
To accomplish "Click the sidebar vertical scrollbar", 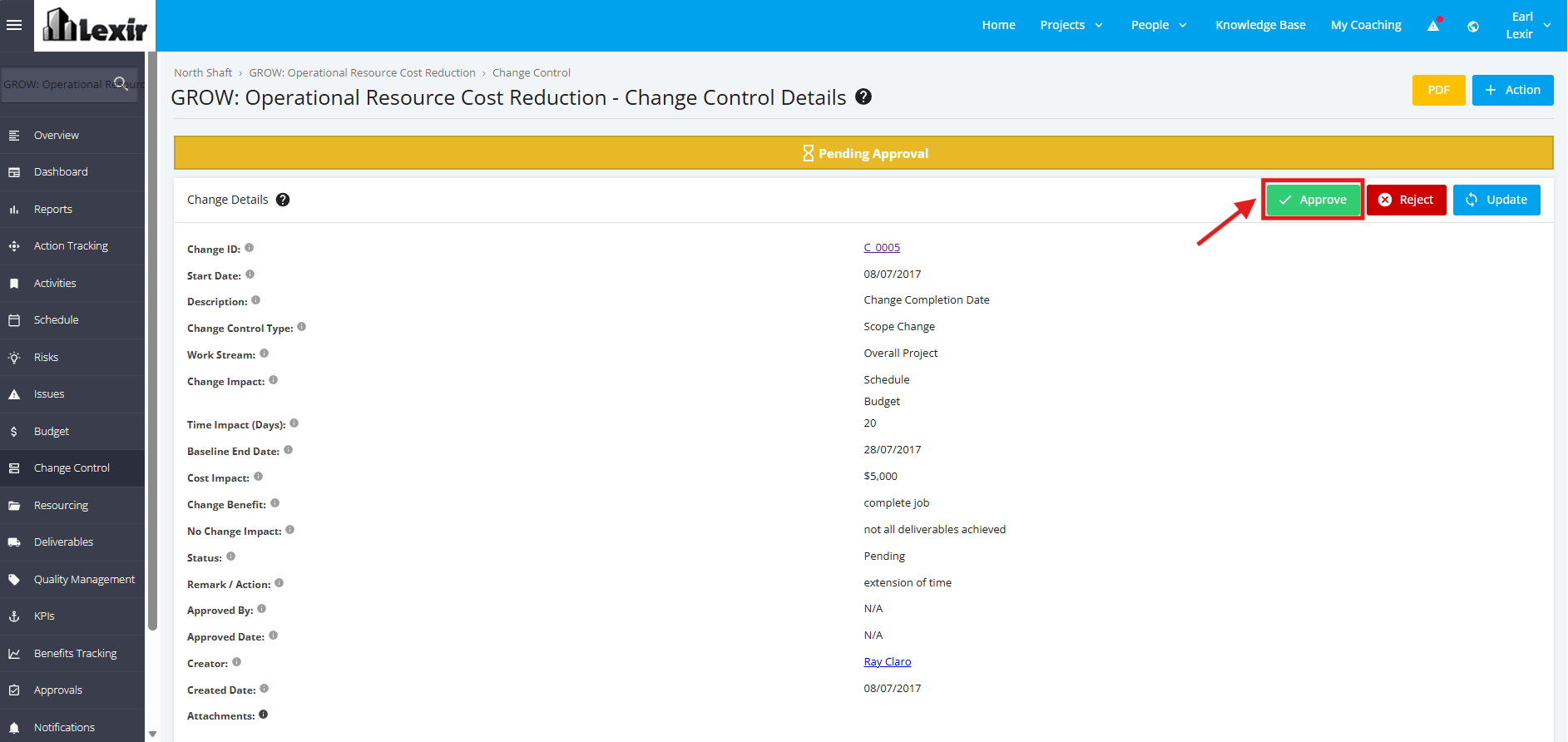I will (x=152, y=341).
